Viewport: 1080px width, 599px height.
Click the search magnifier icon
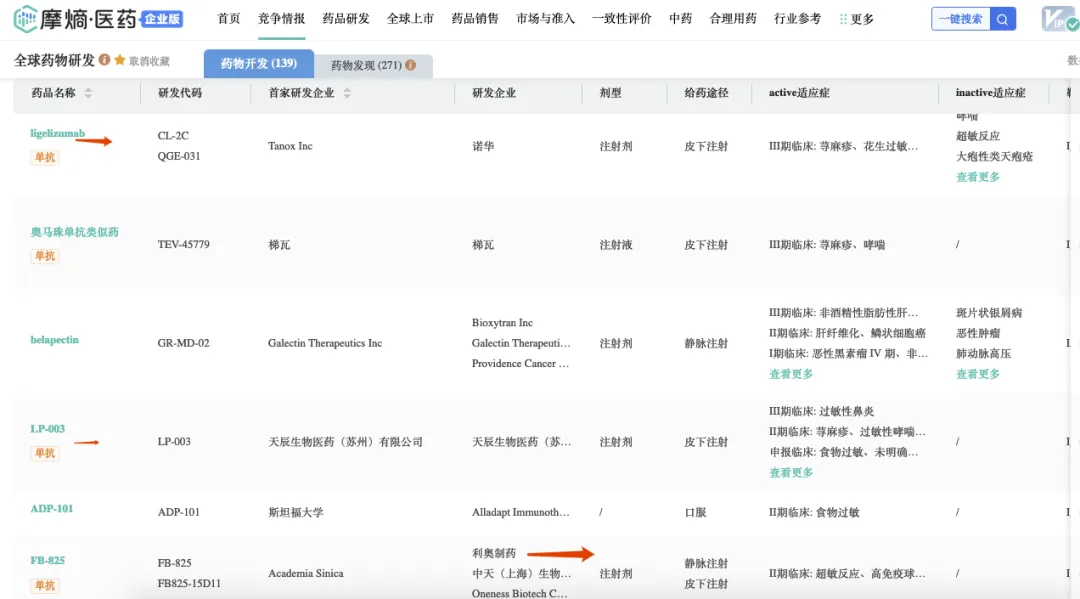[x=1002, y=19]
